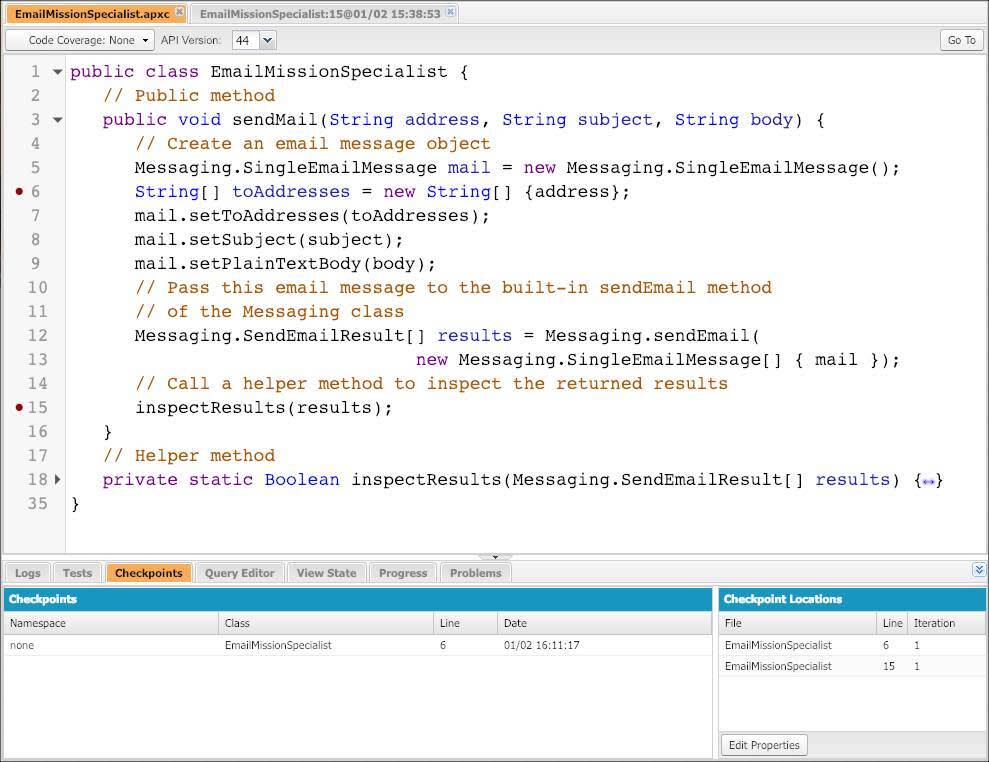Collapse the bottom panel using the splitter arrow

point(495,557)
